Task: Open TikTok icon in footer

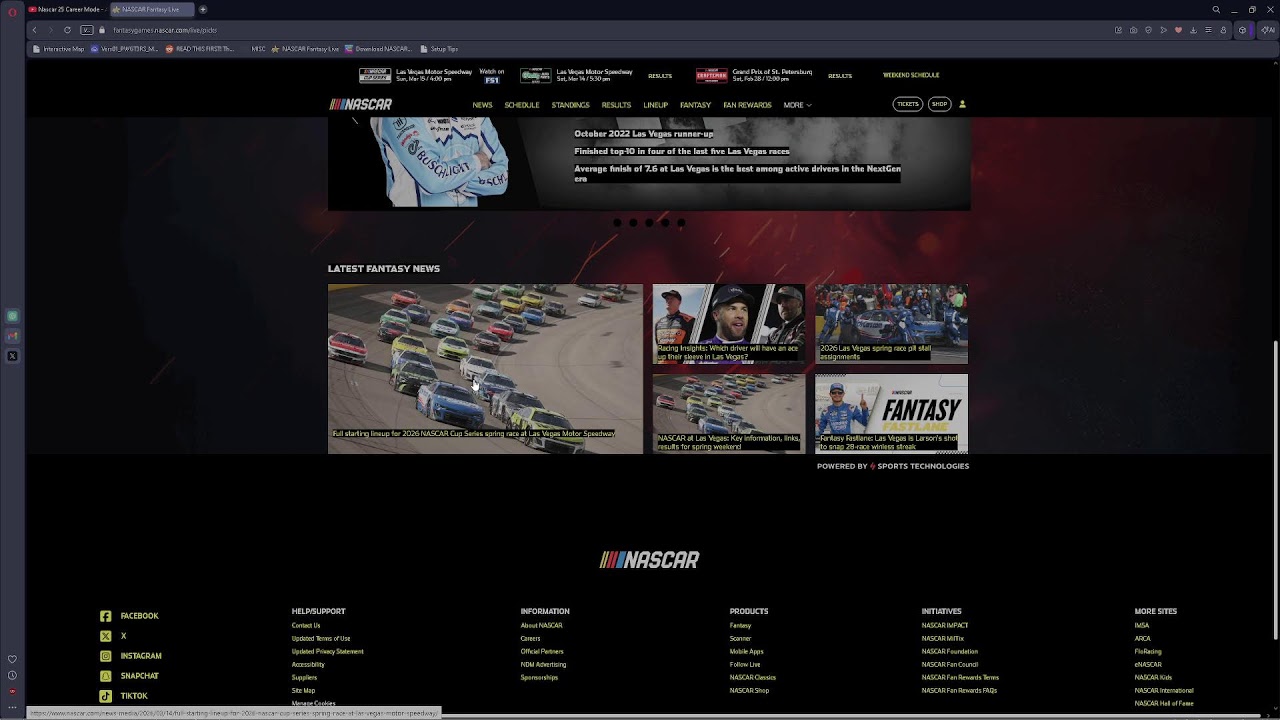Action: tap(105, 696)
